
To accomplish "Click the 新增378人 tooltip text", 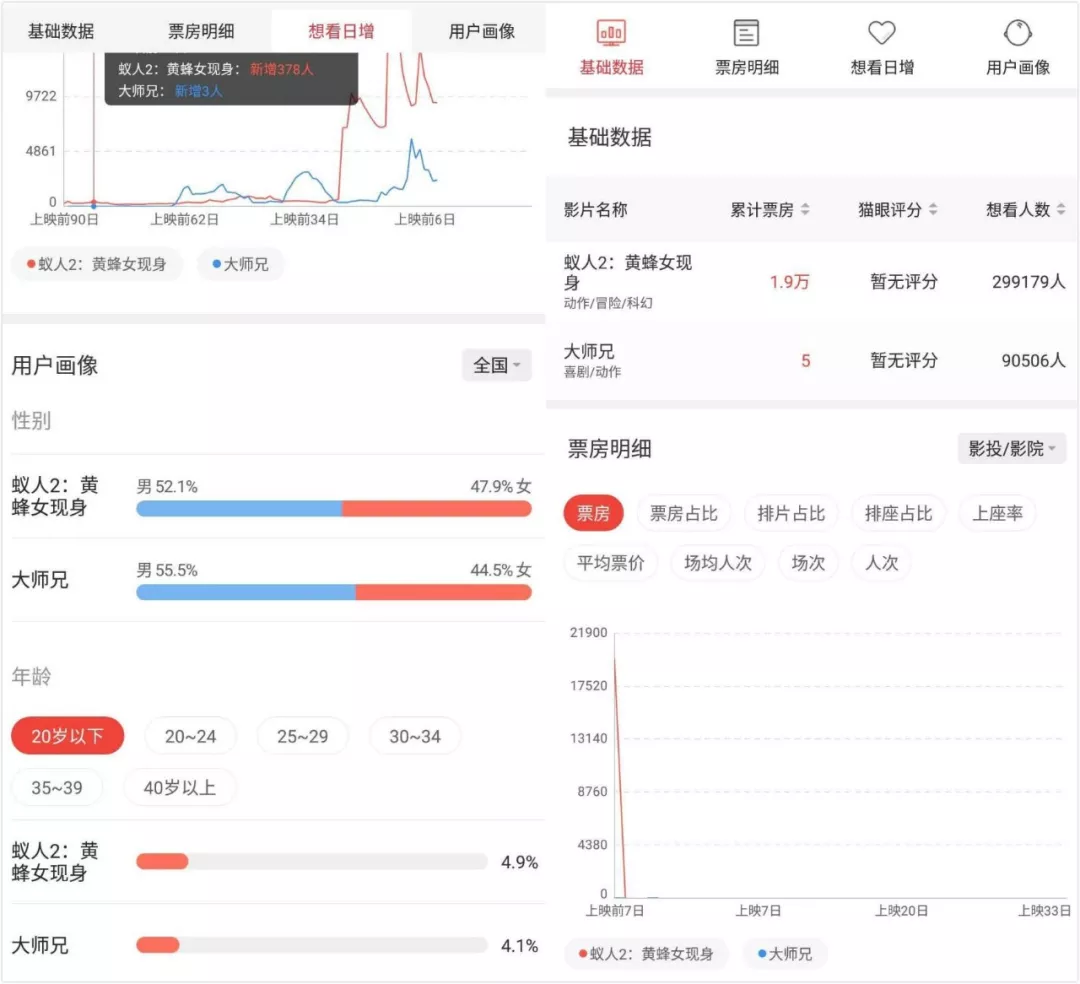I will [281, 69].
